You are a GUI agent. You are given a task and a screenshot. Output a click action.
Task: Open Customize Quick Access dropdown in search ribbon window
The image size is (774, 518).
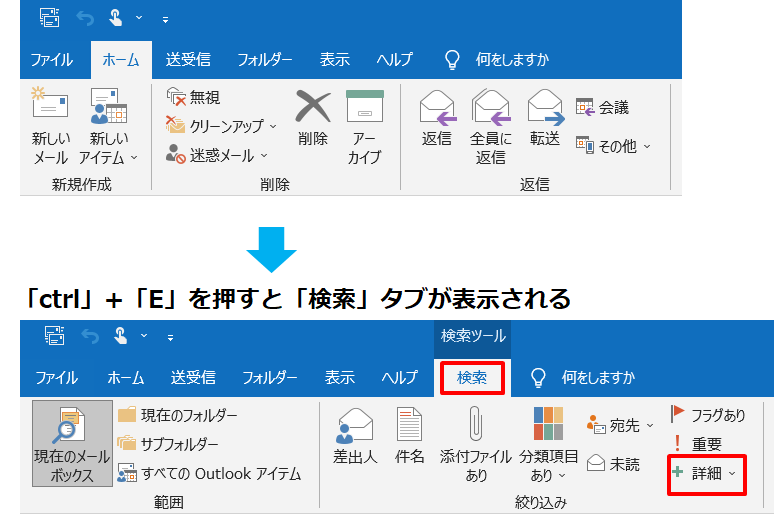(x=170, y=338)
